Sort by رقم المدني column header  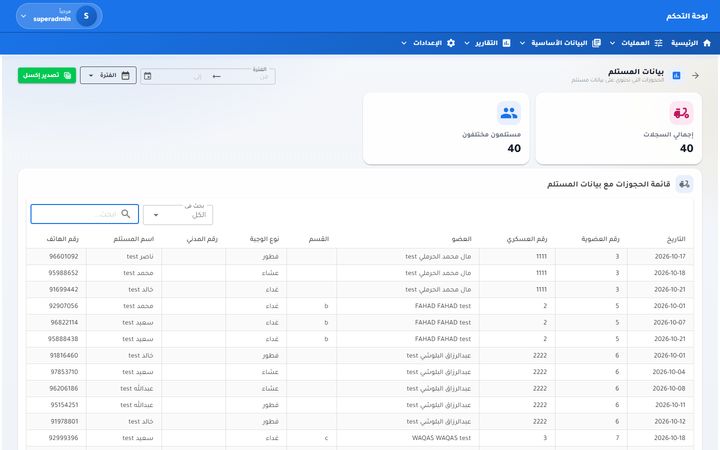(x=202, y=239)
